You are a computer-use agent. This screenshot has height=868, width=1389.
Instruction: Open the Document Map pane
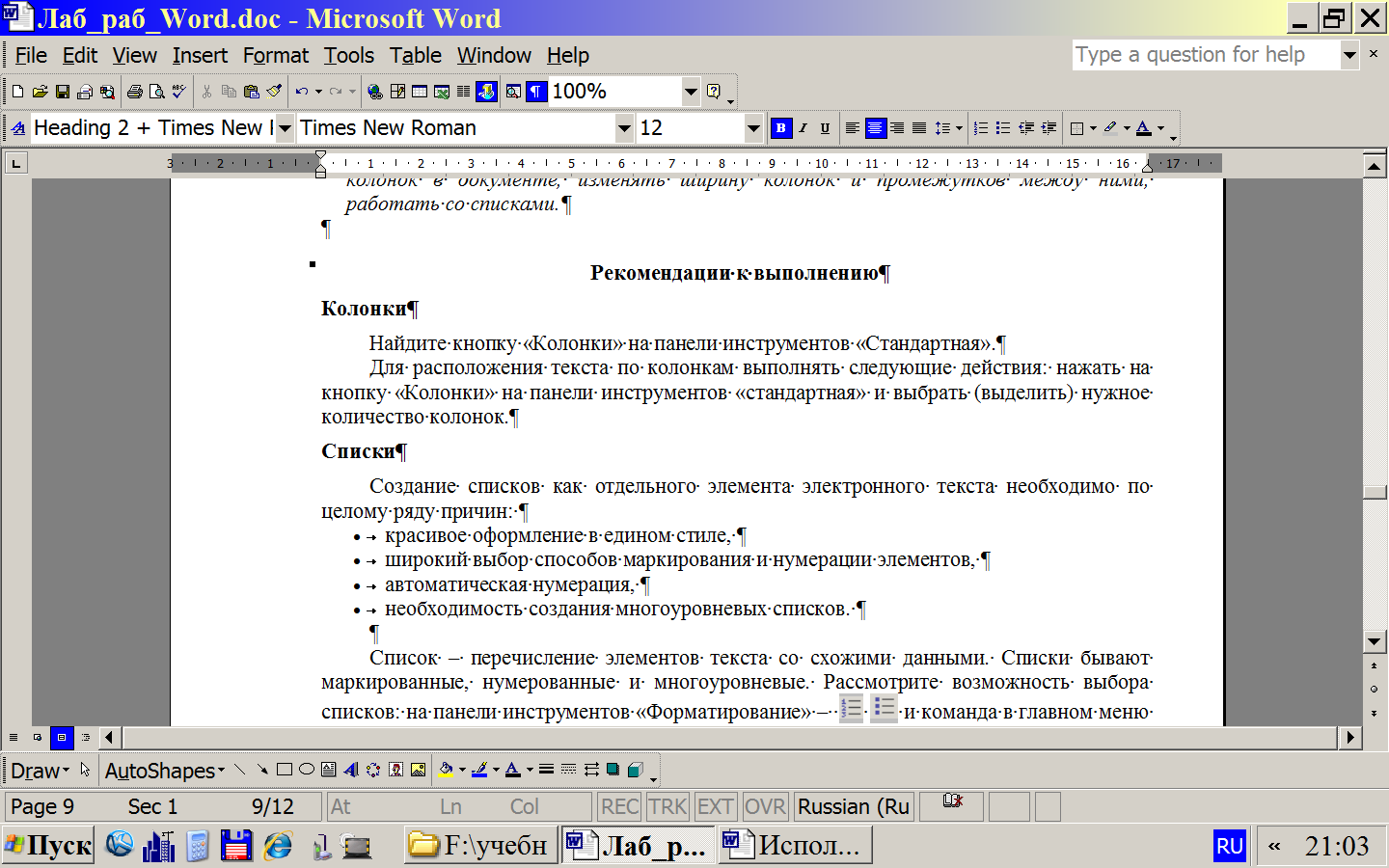[x=513, y=92]
